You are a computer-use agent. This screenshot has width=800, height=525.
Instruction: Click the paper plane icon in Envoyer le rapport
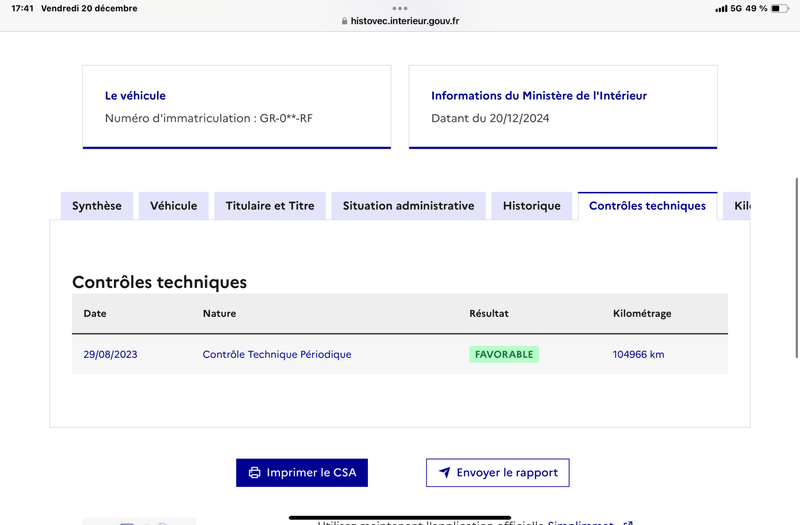[445, 472]
